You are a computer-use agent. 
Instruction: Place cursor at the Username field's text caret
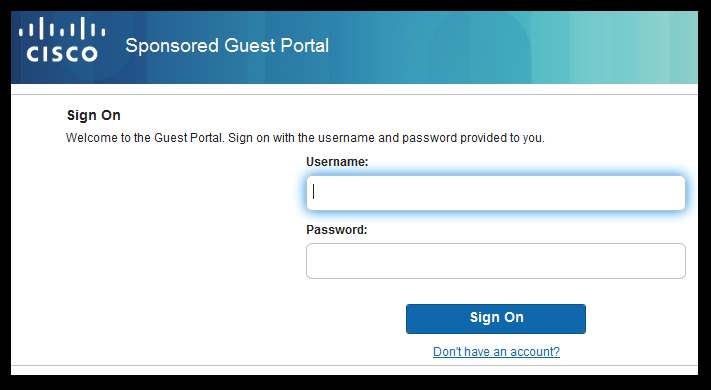tap(313, 192)
